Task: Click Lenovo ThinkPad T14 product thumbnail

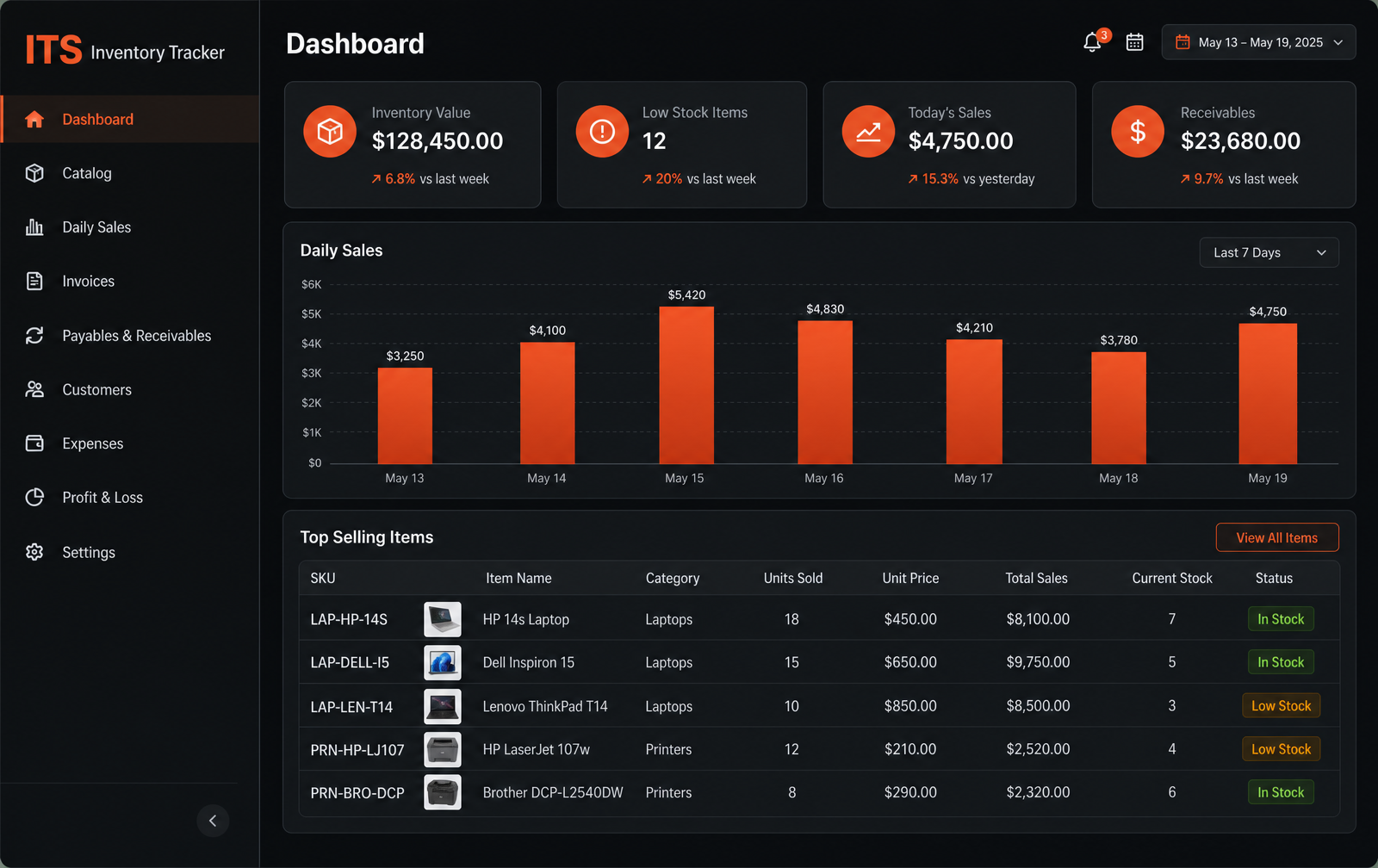Action: [443, 706]
